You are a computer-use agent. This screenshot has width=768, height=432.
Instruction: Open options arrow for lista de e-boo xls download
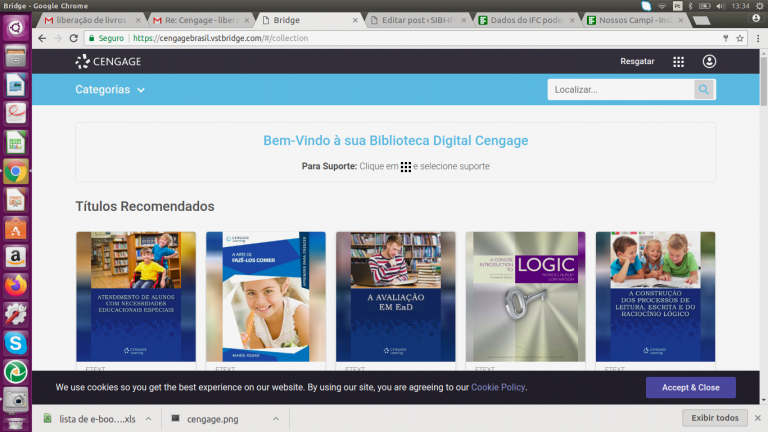coord(148,418)
